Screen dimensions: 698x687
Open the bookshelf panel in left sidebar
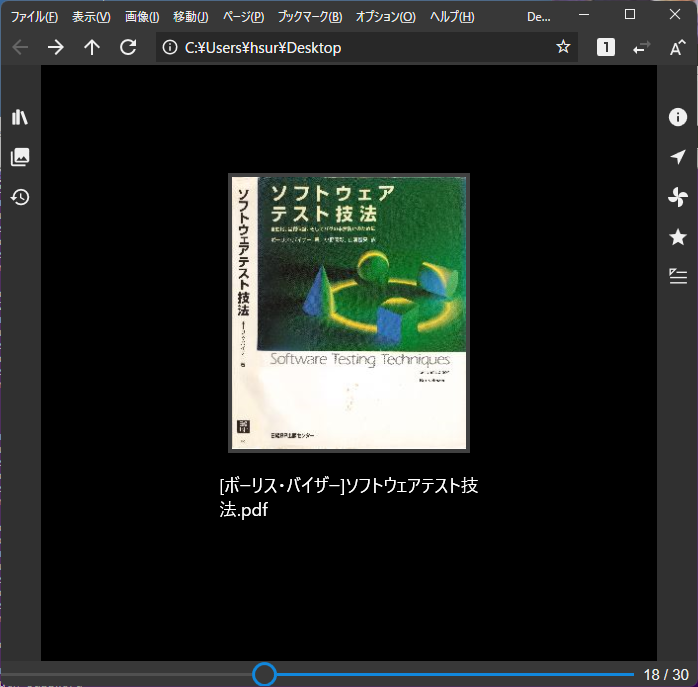pos(20,117)
